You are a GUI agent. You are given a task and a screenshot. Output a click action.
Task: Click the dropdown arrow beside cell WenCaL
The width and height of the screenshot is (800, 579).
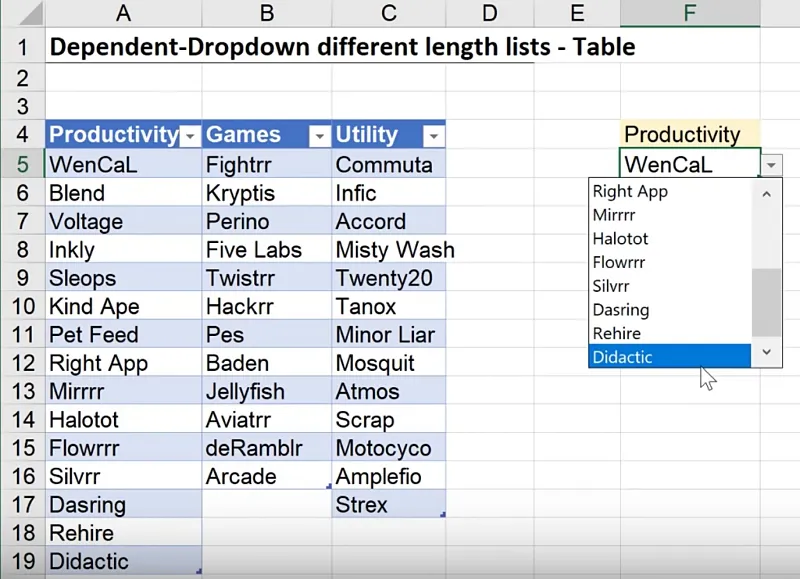click(x=771, y=165)
